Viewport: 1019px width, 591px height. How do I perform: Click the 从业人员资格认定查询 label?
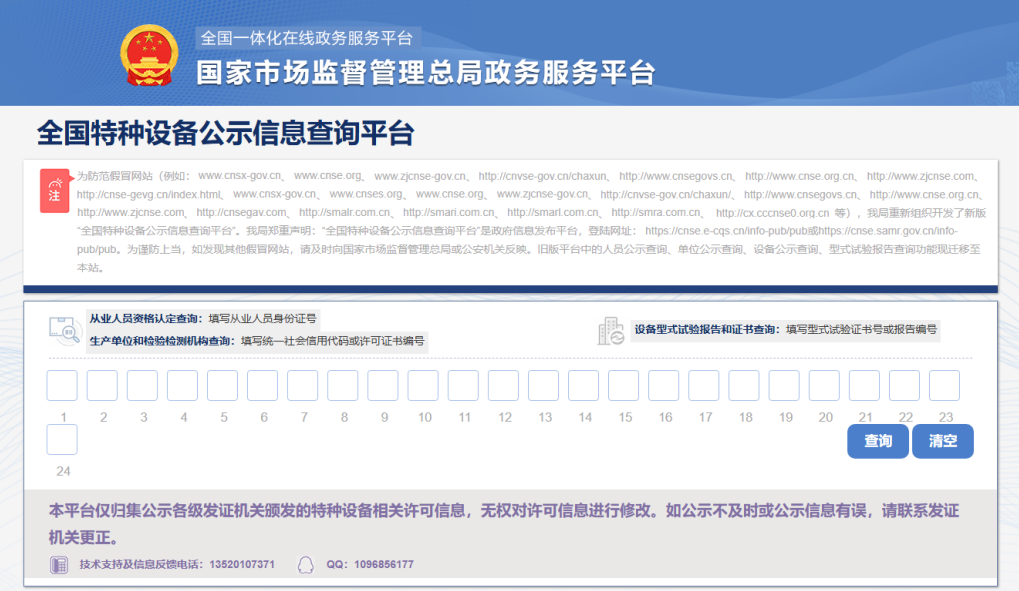[146, 318]
